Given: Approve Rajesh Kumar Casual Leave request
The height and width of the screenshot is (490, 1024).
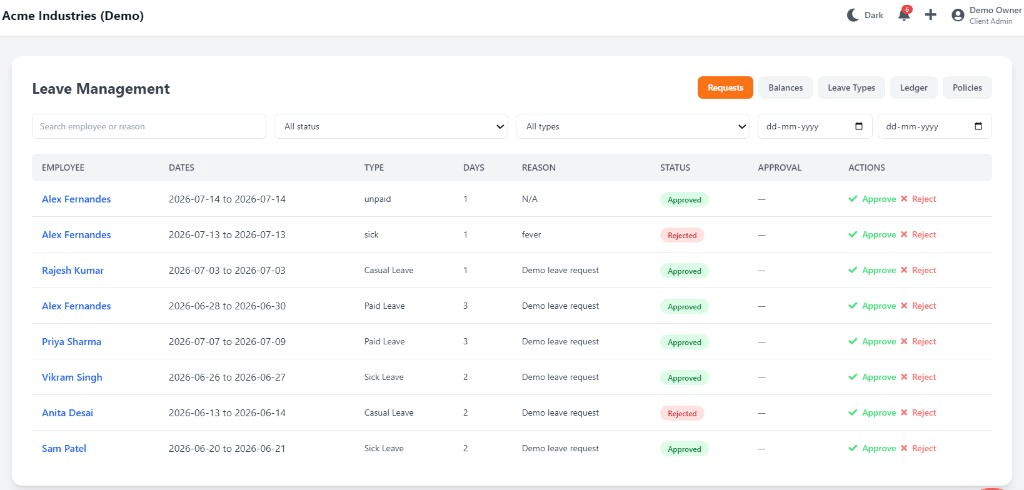Looking at the screenshot, I should [x=872, y=270].
